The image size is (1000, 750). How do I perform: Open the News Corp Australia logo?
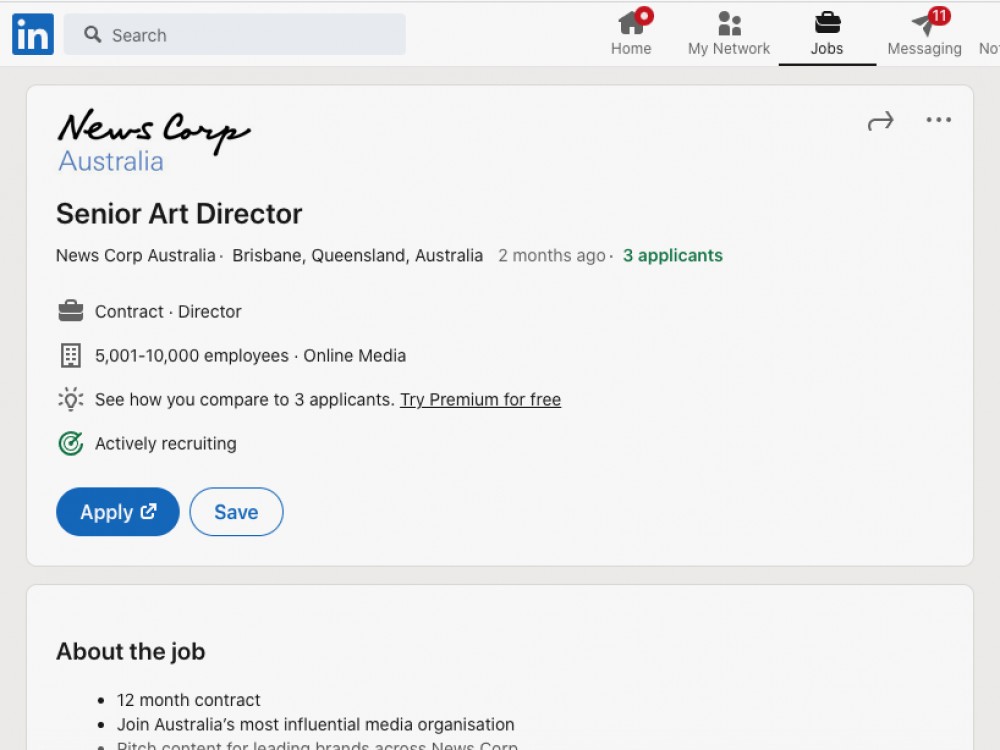(x=154, y=140)
